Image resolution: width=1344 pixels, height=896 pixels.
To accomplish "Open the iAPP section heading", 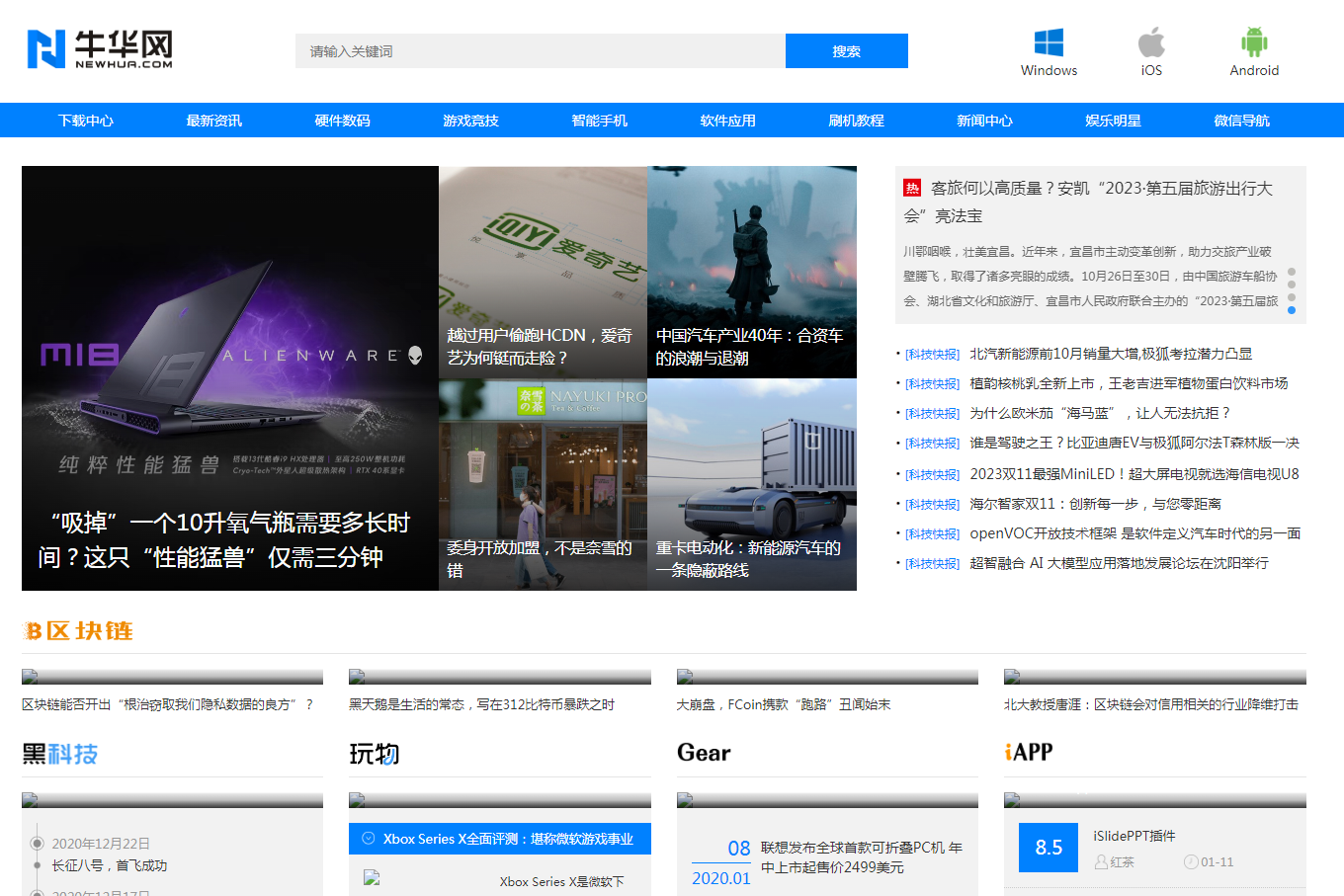I will 1029,753.
